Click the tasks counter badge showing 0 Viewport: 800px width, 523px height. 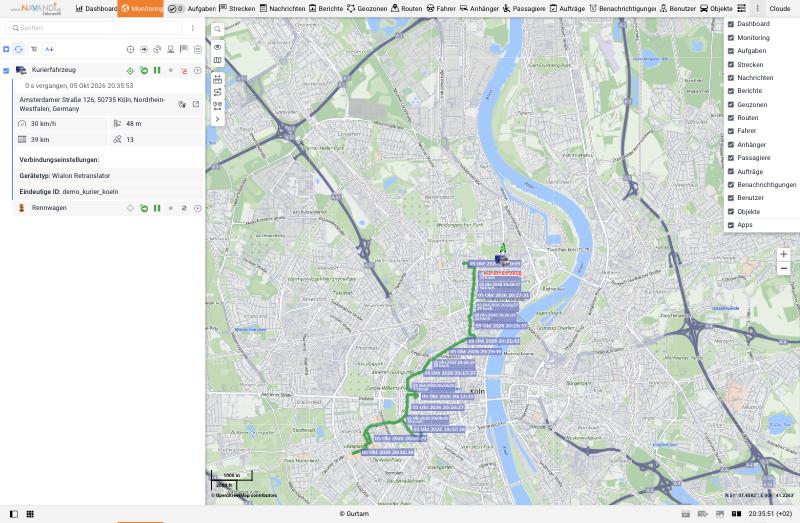[x=176, y=9]
